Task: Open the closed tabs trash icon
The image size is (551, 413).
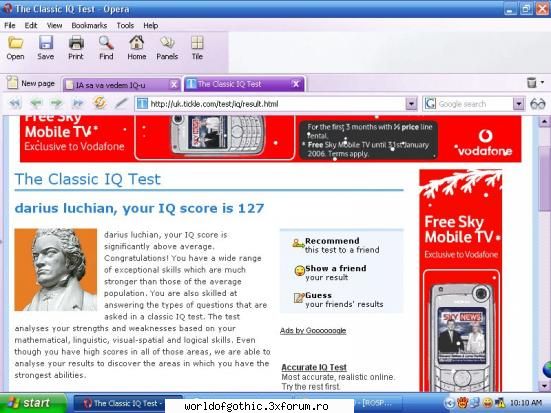Action: pos(532,83)
